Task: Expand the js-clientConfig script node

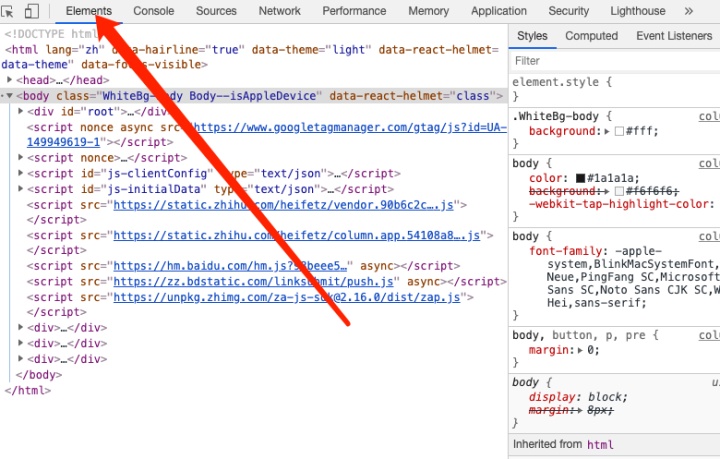Action: (x=20, y=173)
